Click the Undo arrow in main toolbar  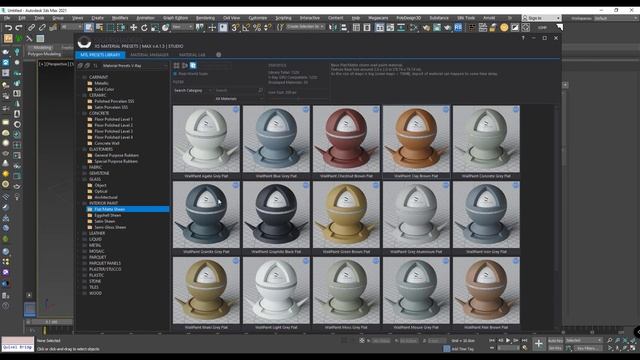(x=9, y=28)
